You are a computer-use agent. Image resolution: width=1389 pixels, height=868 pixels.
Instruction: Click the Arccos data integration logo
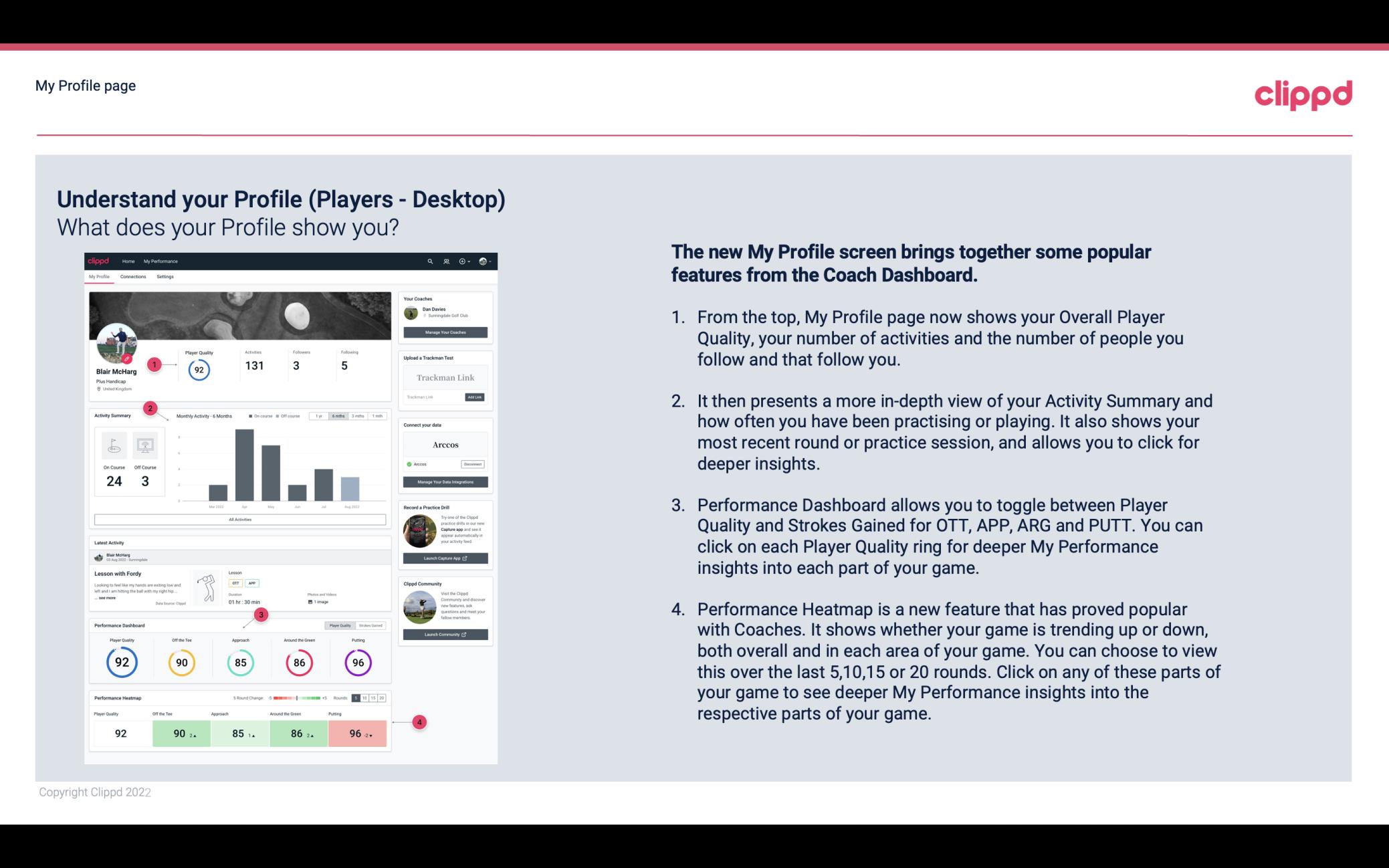pyautogui.click(x=445, y=444)
